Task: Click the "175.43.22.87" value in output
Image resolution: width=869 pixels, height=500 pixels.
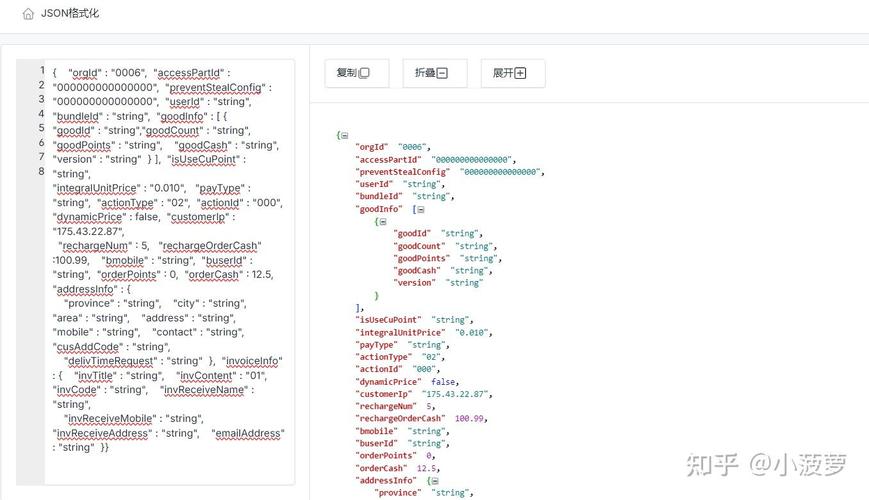Action: [455, 394]
